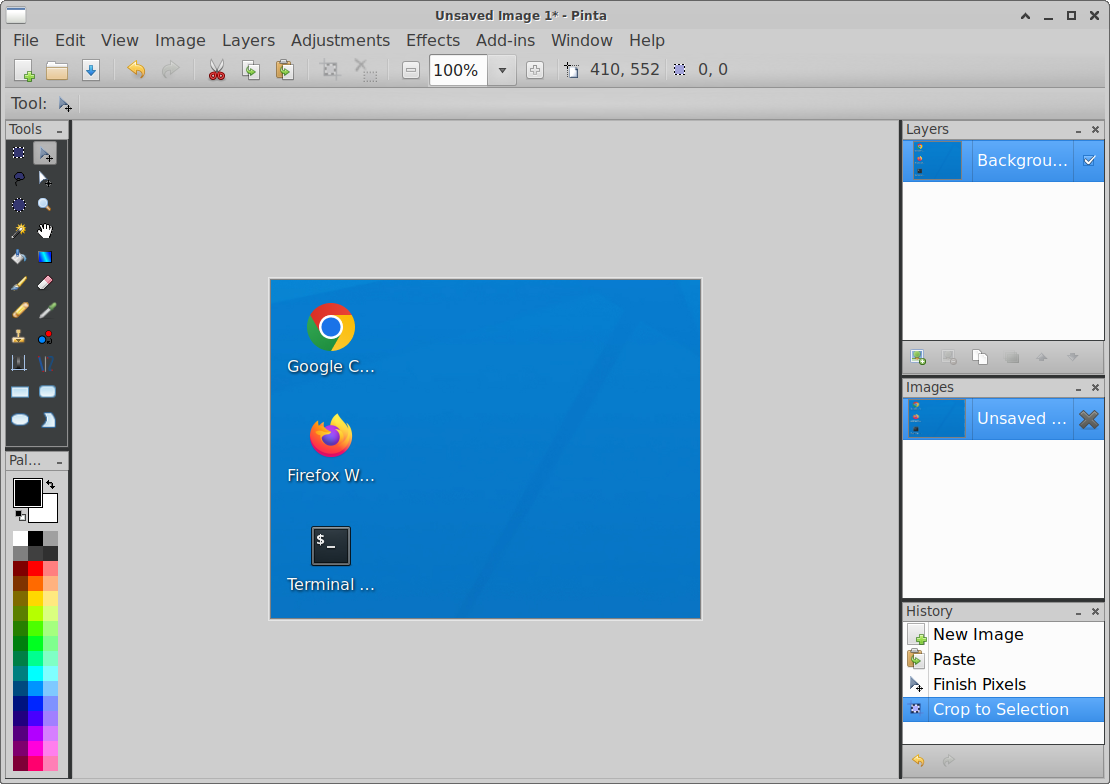
Task: Select the Text tool
Action: pyautogui.click(x=19, y=363)
